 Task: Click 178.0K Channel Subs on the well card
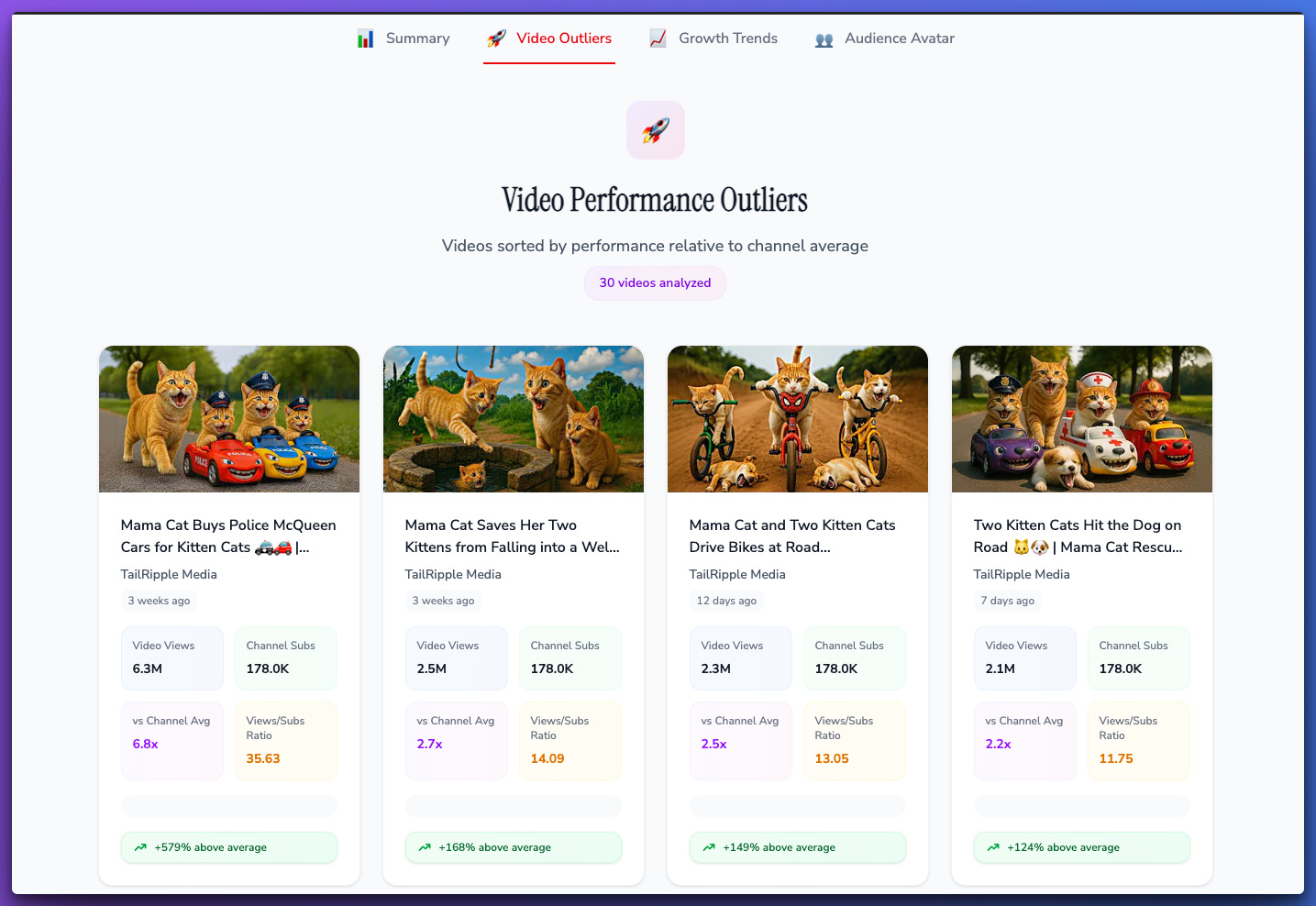click(570, 658)
